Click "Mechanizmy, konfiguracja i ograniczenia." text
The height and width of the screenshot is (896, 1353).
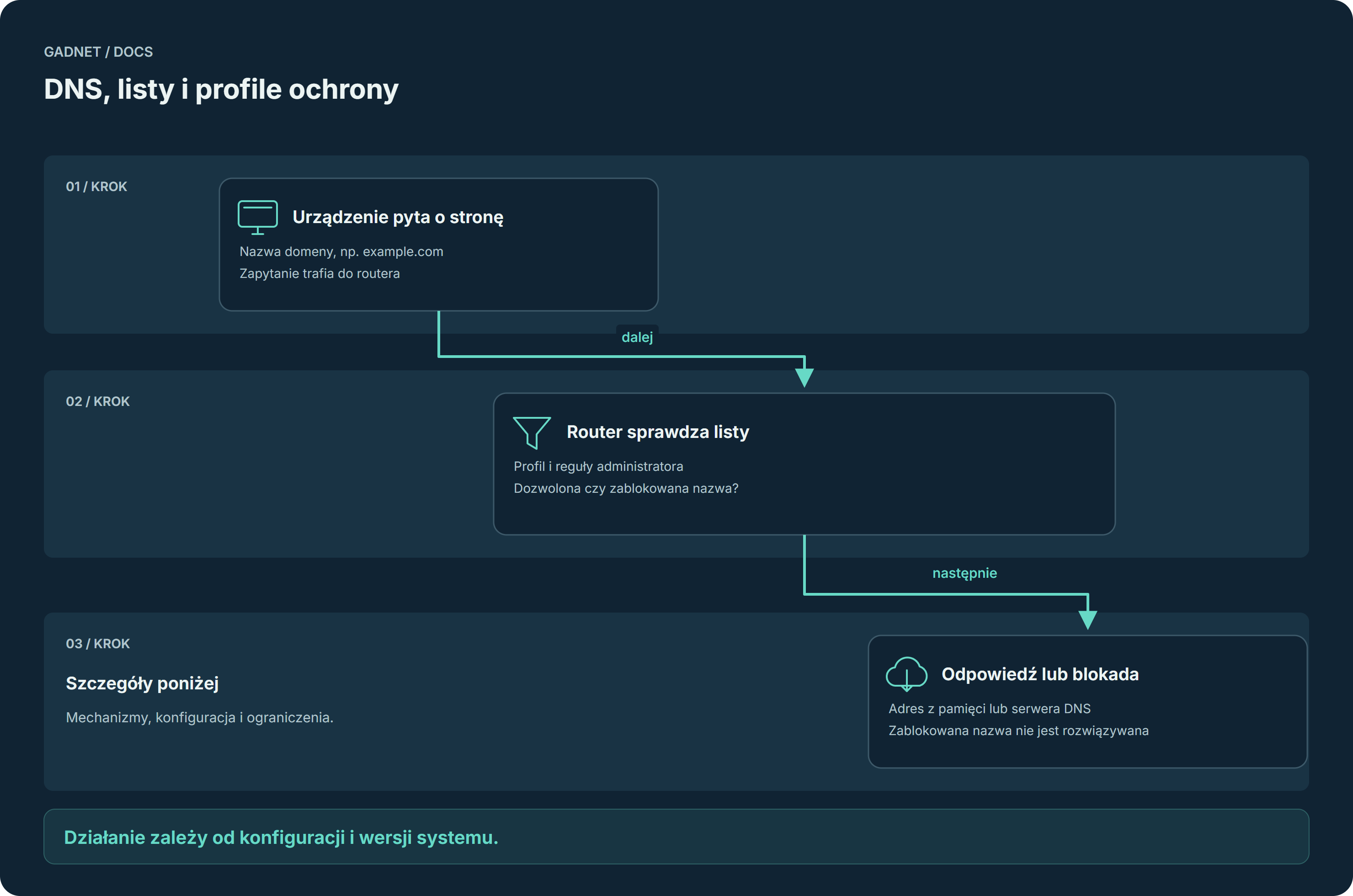click(x=199, y=718)
